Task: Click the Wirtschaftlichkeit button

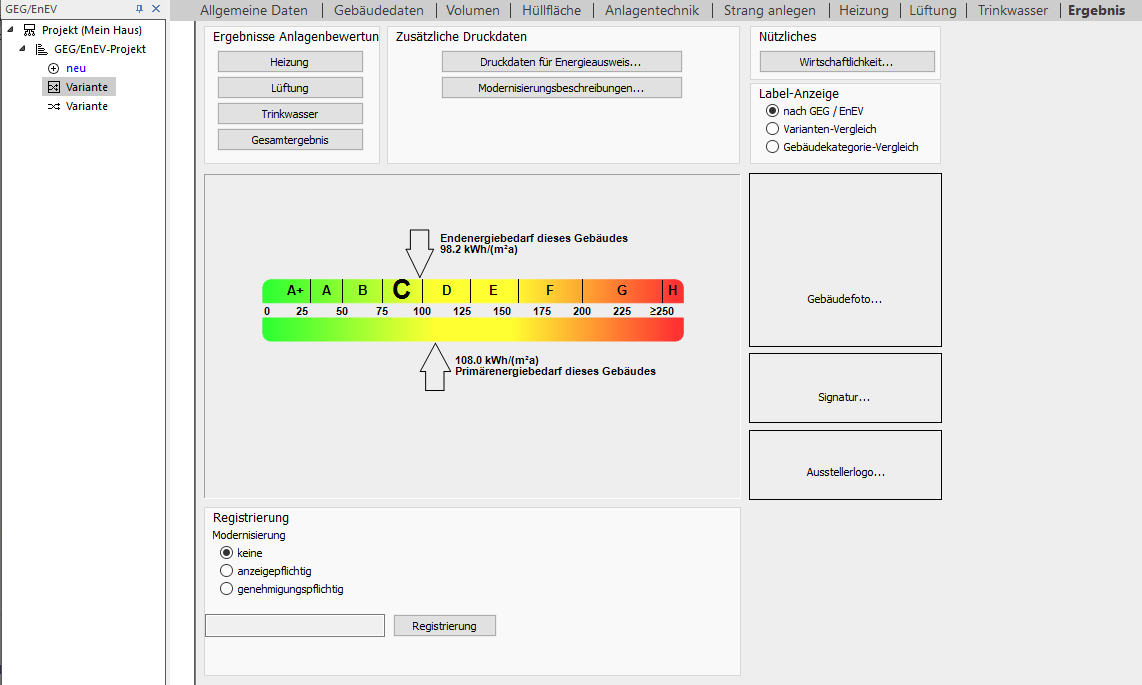Action: (x=847, y=62)
